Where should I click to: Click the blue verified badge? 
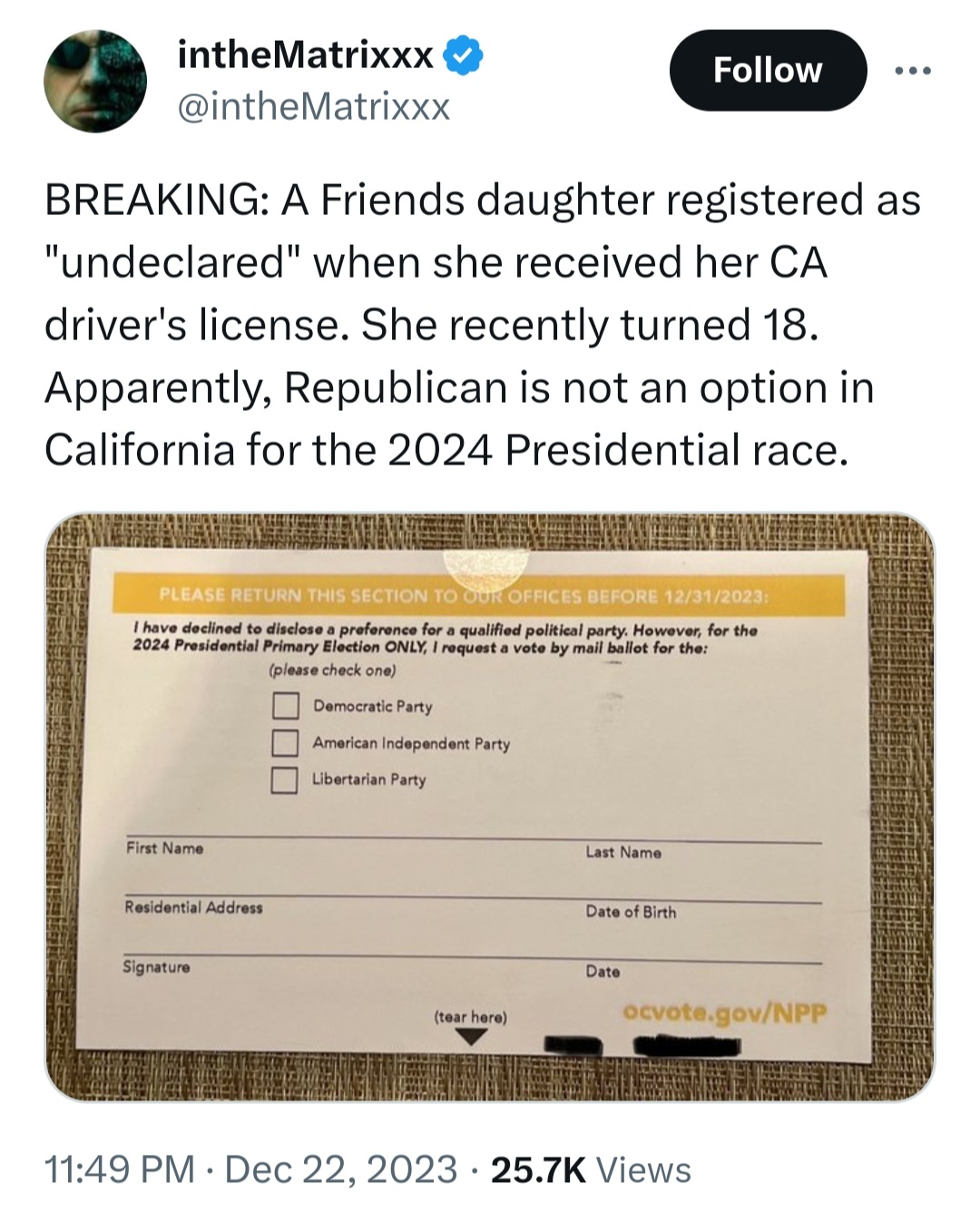click(x=463, y=56)
